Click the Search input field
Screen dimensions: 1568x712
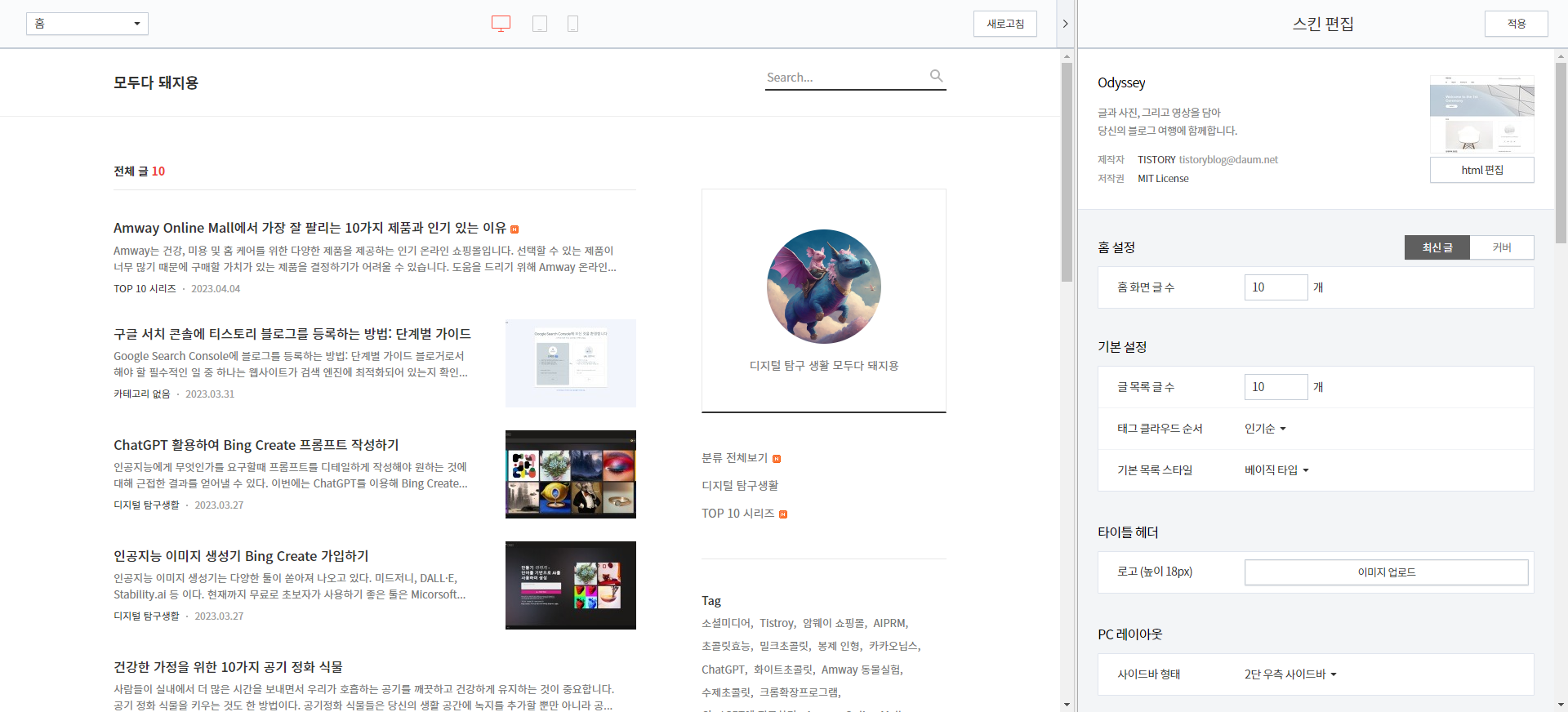tap(845, 77)
